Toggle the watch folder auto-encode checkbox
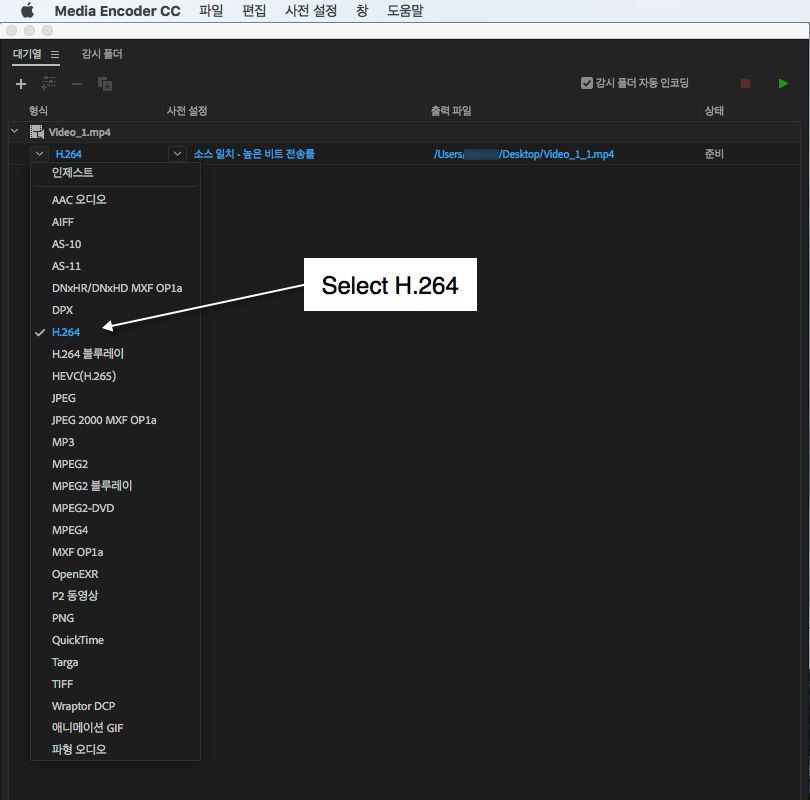 [x=586, y=83]
